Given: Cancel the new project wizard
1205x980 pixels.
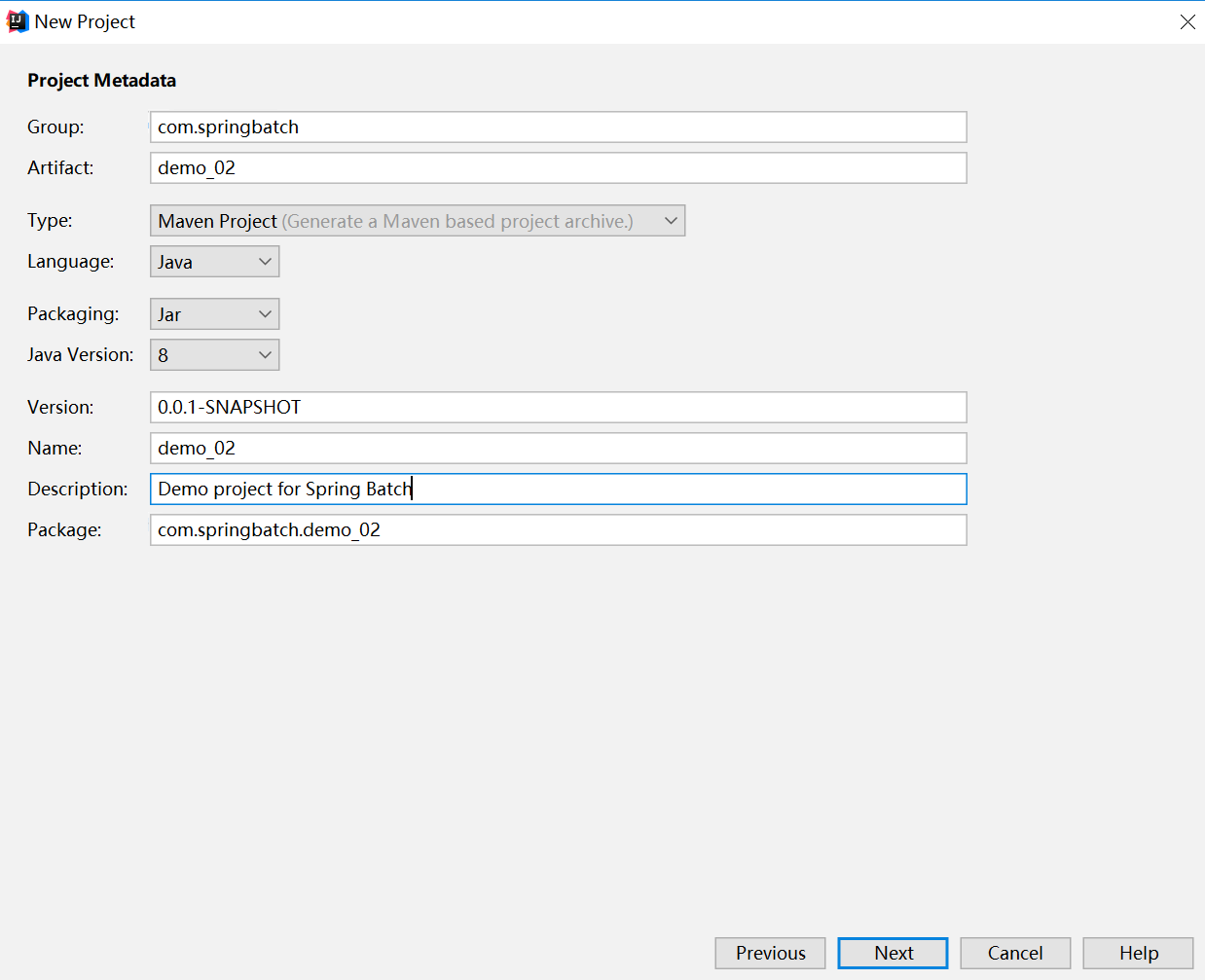Looking at the screenshot, I should (x=1015, y=954).
